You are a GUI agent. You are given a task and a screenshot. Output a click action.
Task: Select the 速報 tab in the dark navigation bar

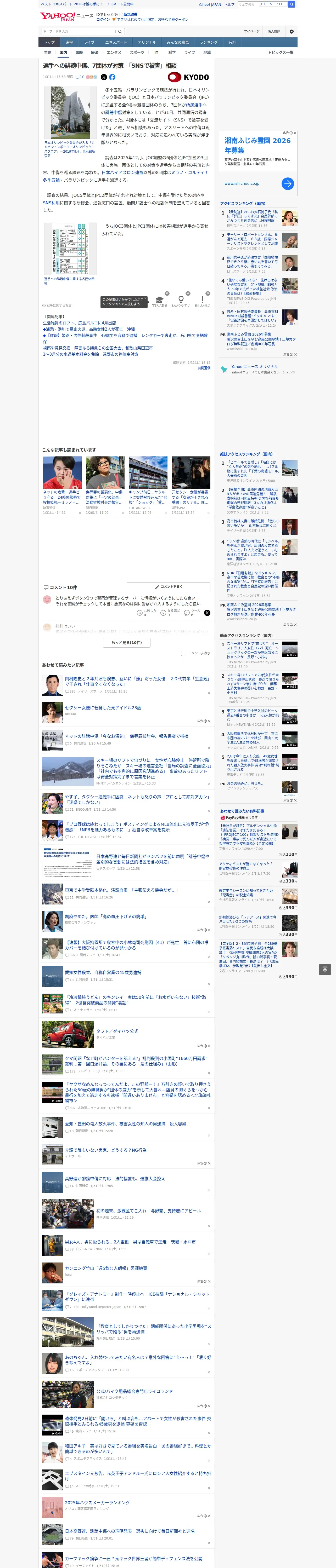(69, 43)
